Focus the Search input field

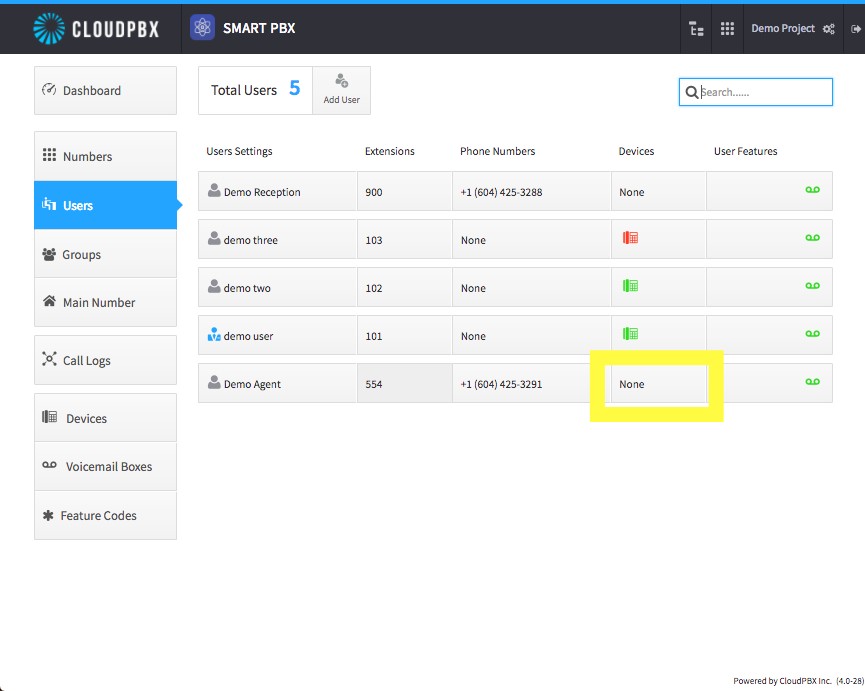click(x=756, y=92)
